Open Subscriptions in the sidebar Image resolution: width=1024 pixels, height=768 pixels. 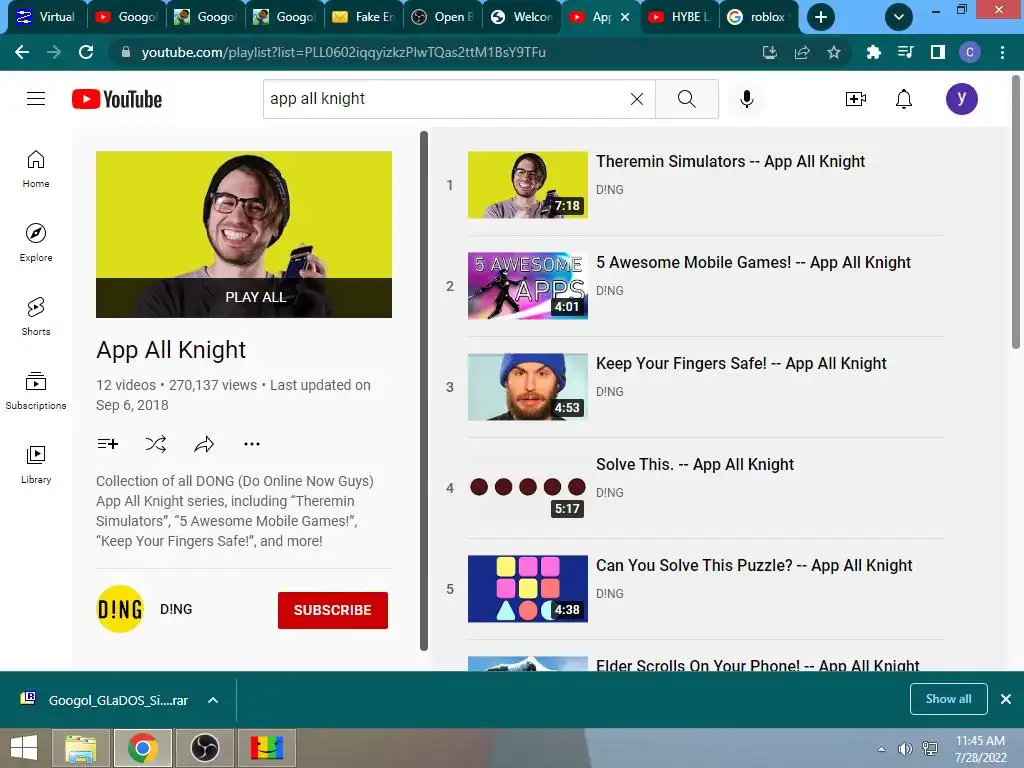tap(36, 391)
